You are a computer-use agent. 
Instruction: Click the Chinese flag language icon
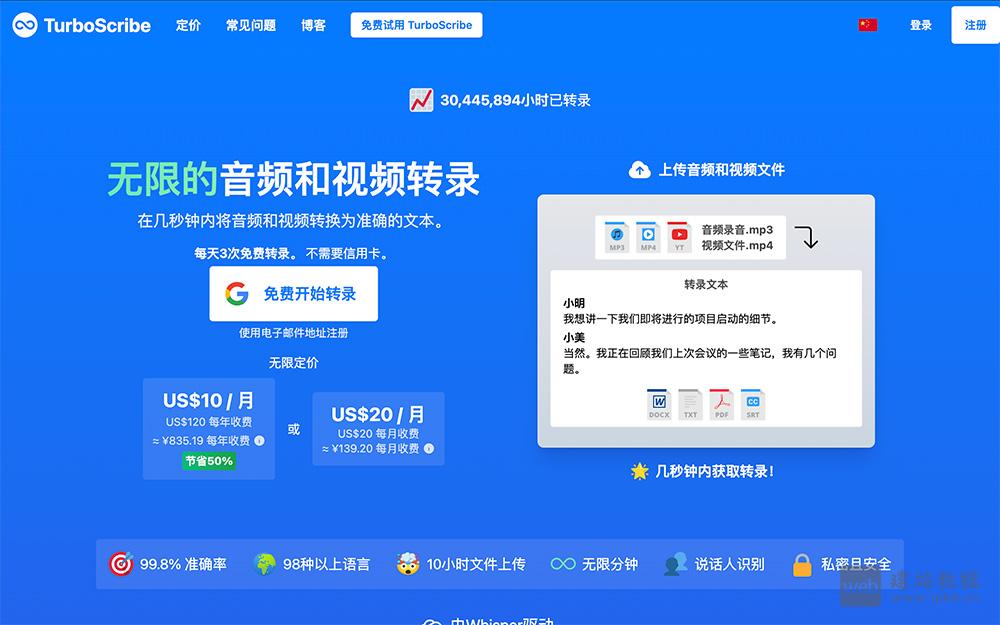tap(866, 25)
